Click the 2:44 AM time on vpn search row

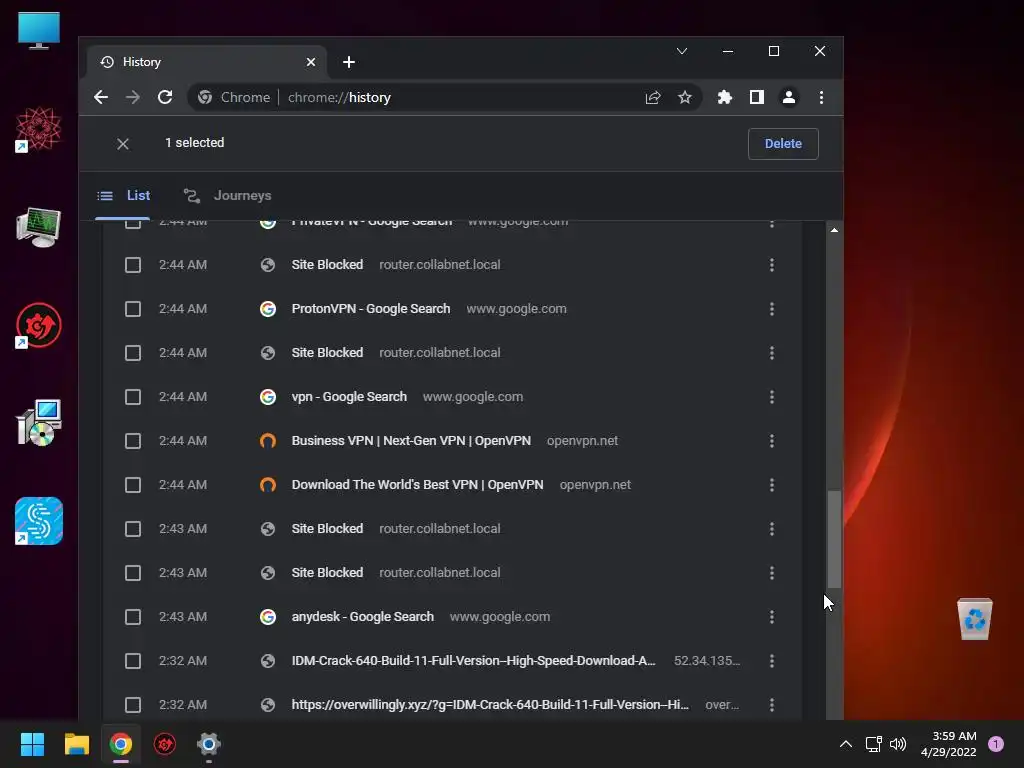point(183,397)
